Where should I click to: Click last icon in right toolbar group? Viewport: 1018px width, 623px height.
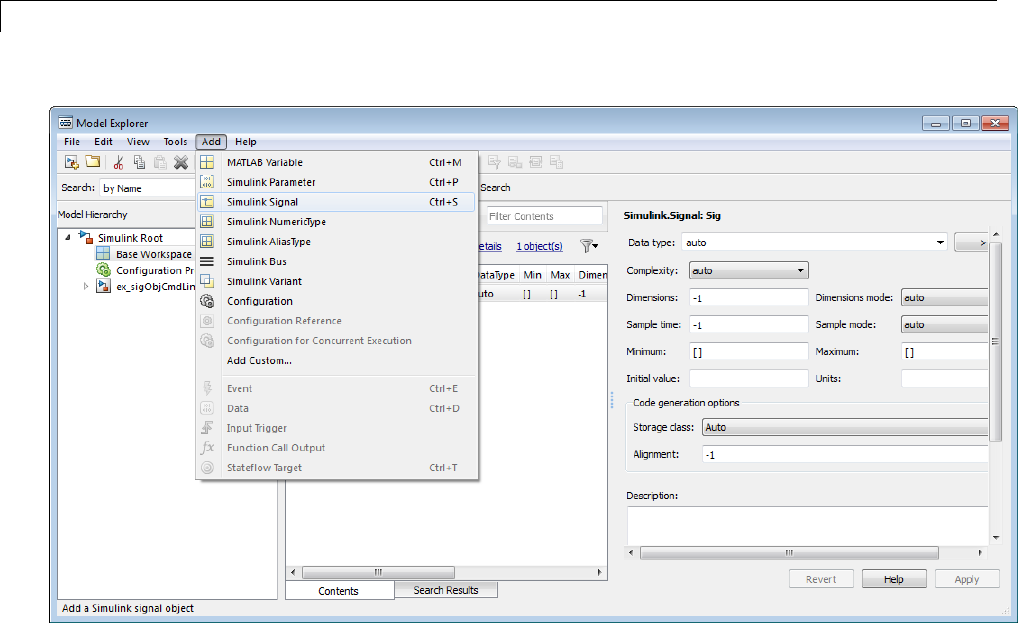[556, 162]
